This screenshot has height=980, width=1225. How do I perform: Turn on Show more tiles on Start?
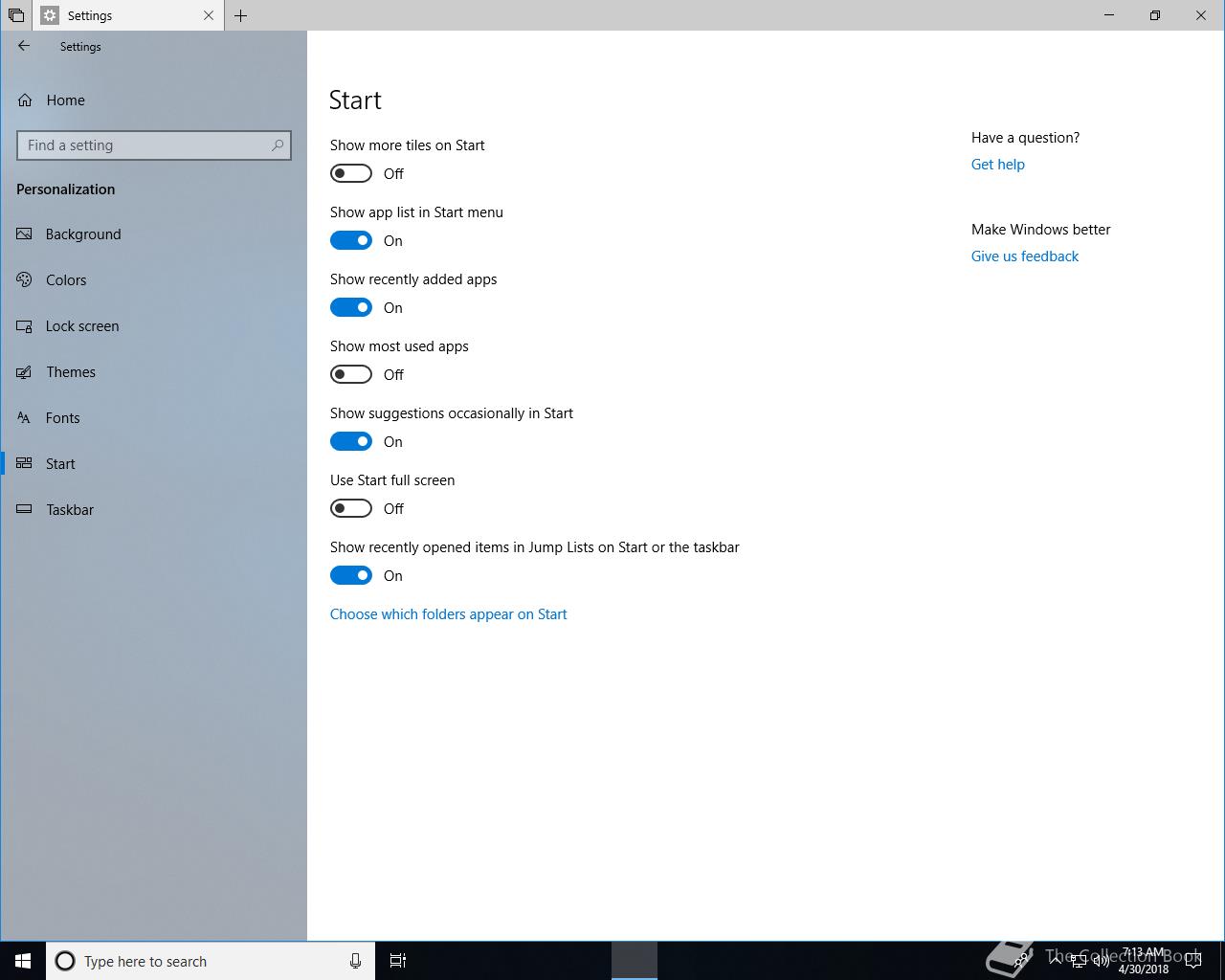pyautogui.click(x=351, y=173)
